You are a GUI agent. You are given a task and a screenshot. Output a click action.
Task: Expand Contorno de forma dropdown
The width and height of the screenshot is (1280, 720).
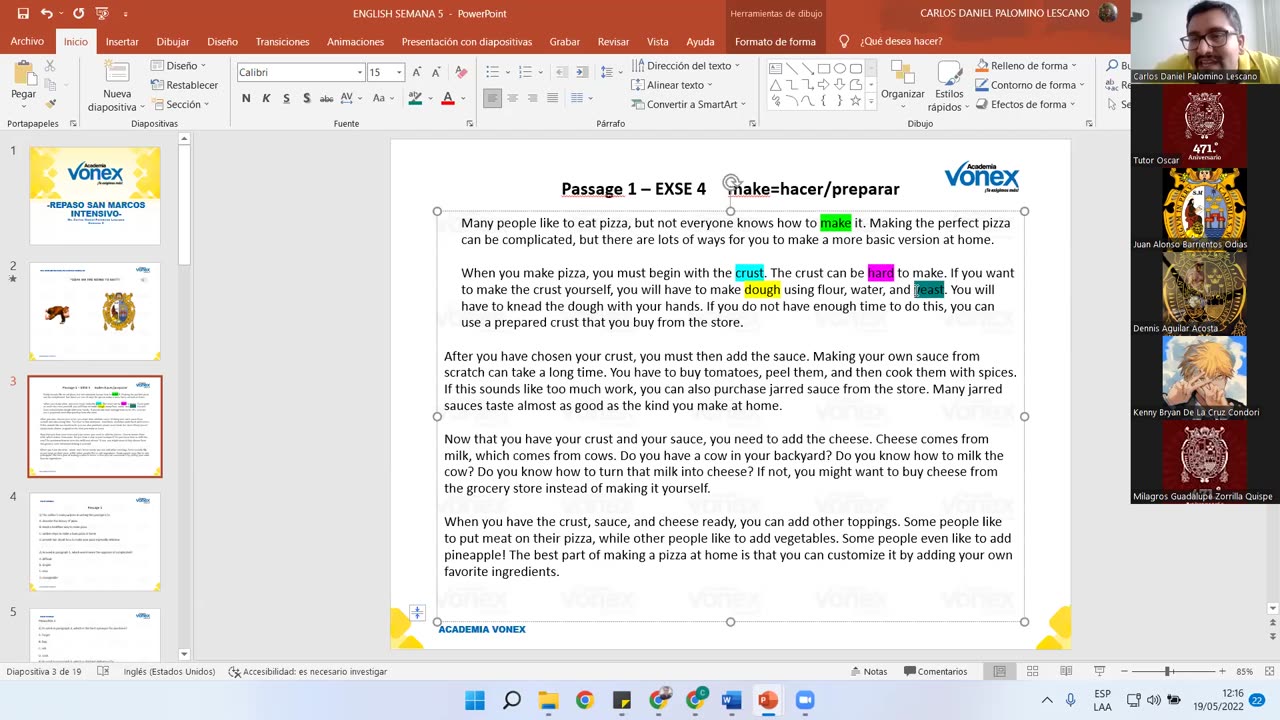pos(1030,85)
